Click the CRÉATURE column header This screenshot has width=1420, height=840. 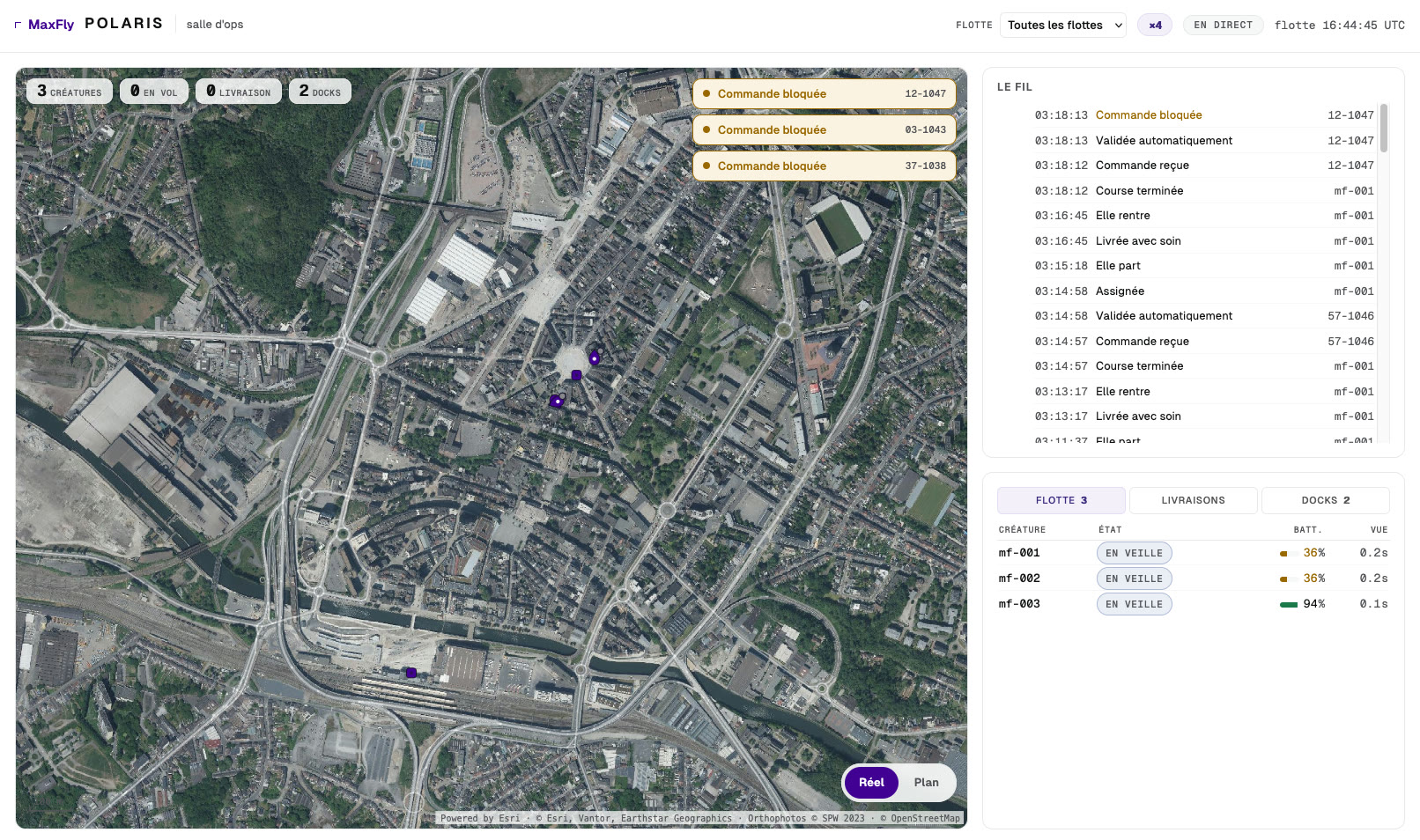click(x=1022, y=530)
